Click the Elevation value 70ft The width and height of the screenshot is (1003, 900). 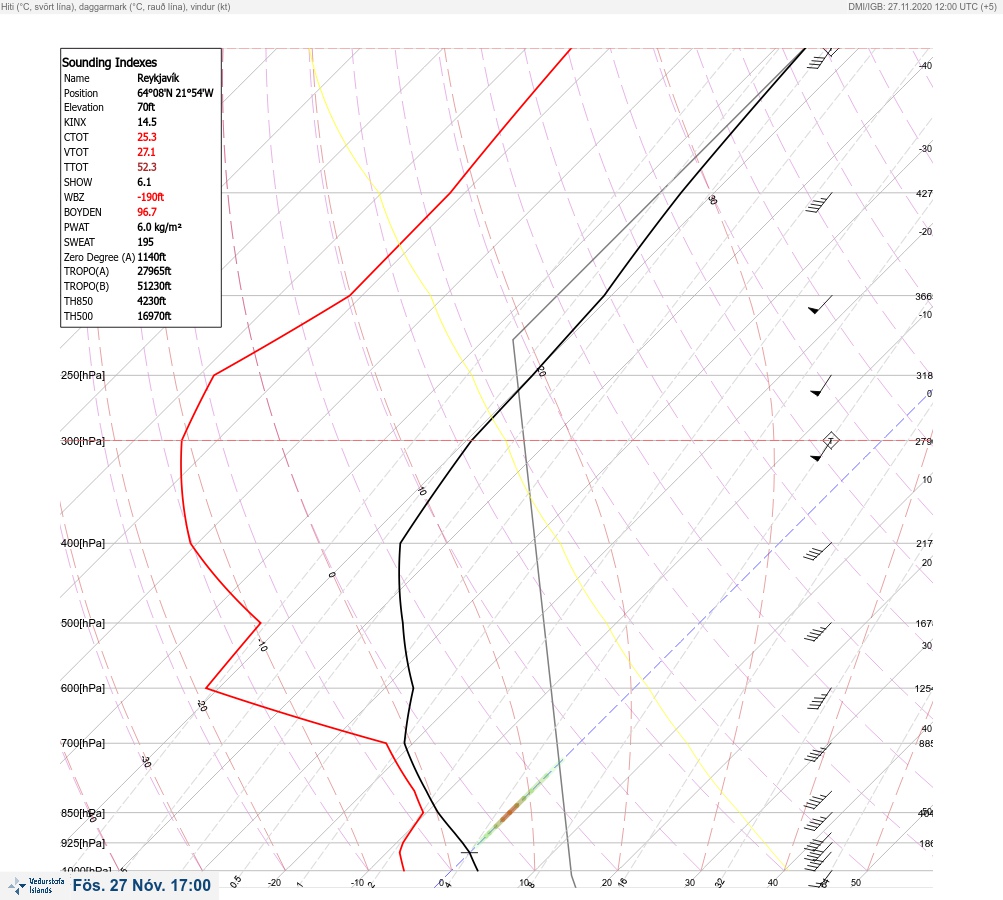pos(146,107)
